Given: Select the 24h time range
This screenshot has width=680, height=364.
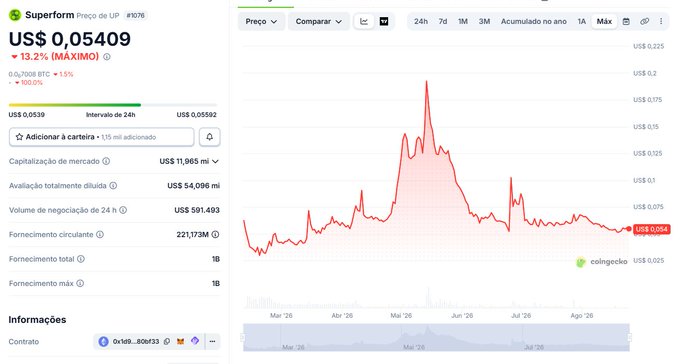Looking at the screenshot, I should (x=421, y=21).
